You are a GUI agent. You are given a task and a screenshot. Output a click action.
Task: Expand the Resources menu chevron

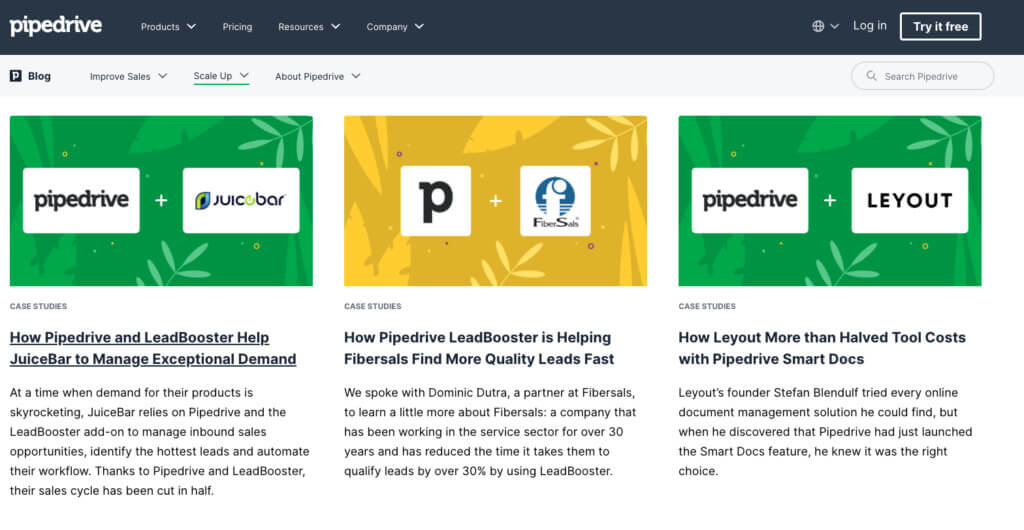coord(336,27)
